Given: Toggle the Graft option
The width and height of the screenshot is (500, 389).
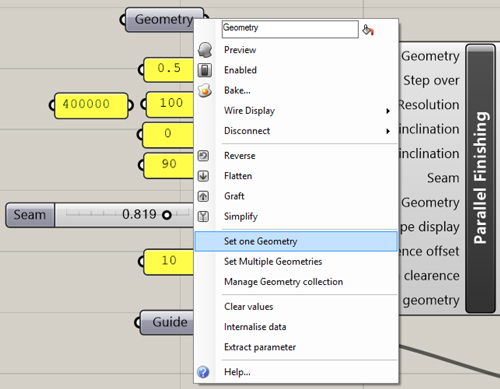Looking at the screenshot, I should [296, 196].
